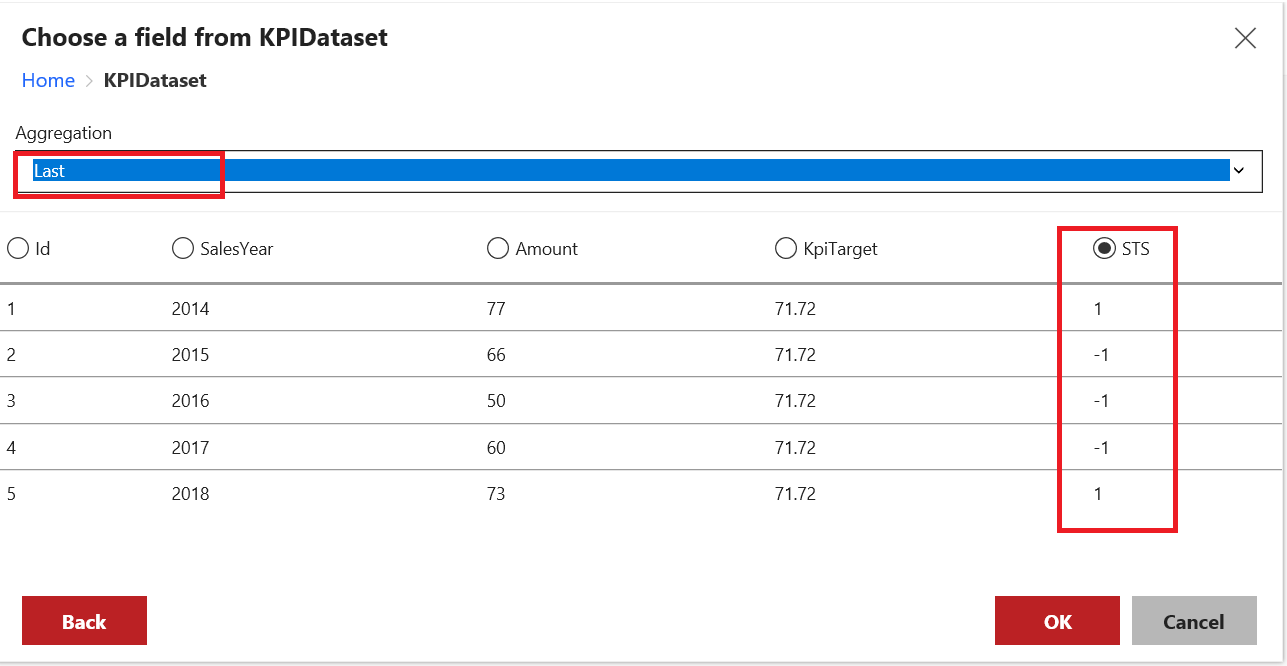The image size is (1287, 666).
Task: Choose the Amount field radio button
Action: [498, 249]
